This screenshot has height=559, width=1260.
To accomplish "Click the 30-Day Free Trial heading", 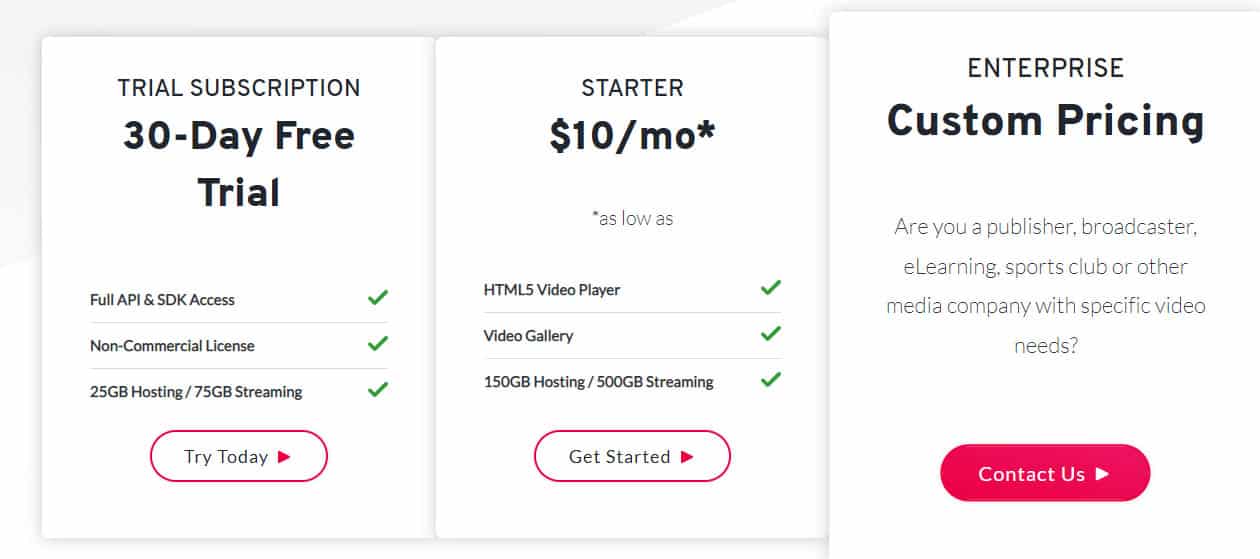I will pyautogui.click(x=239, y=163).
